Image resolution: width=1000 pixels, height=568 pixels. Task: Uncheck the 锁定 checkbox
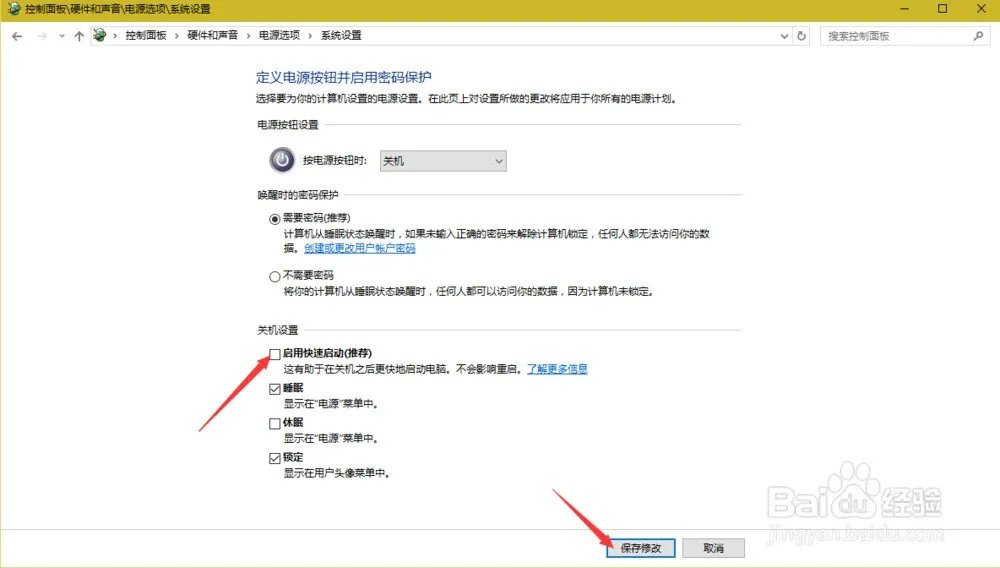click(275, 458)
